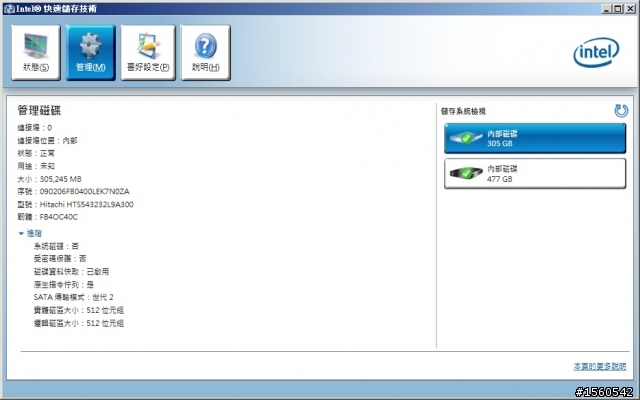
Task: Click the 305 GB disk drive icon
Action: pyautogui.click(x=466, y=138)
